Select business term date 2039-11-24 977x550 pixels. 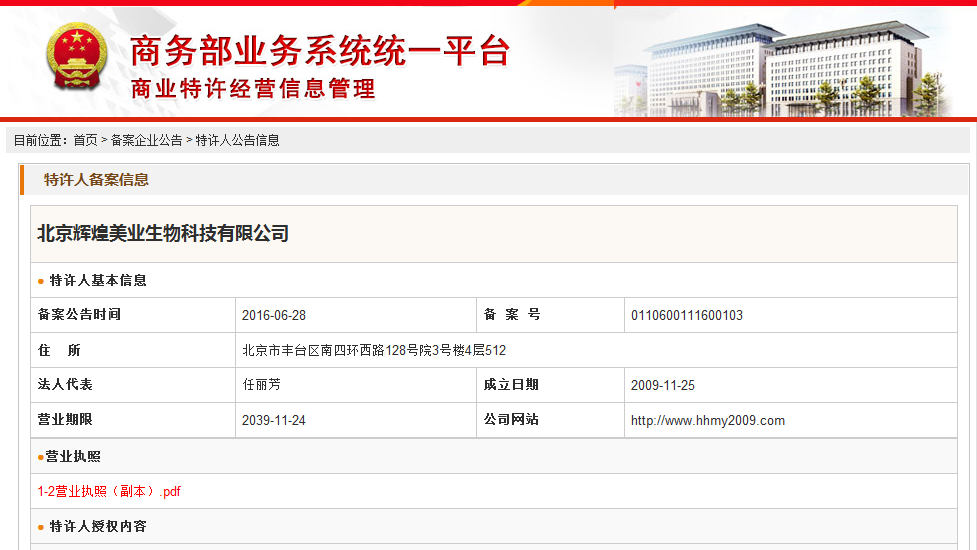274,420
